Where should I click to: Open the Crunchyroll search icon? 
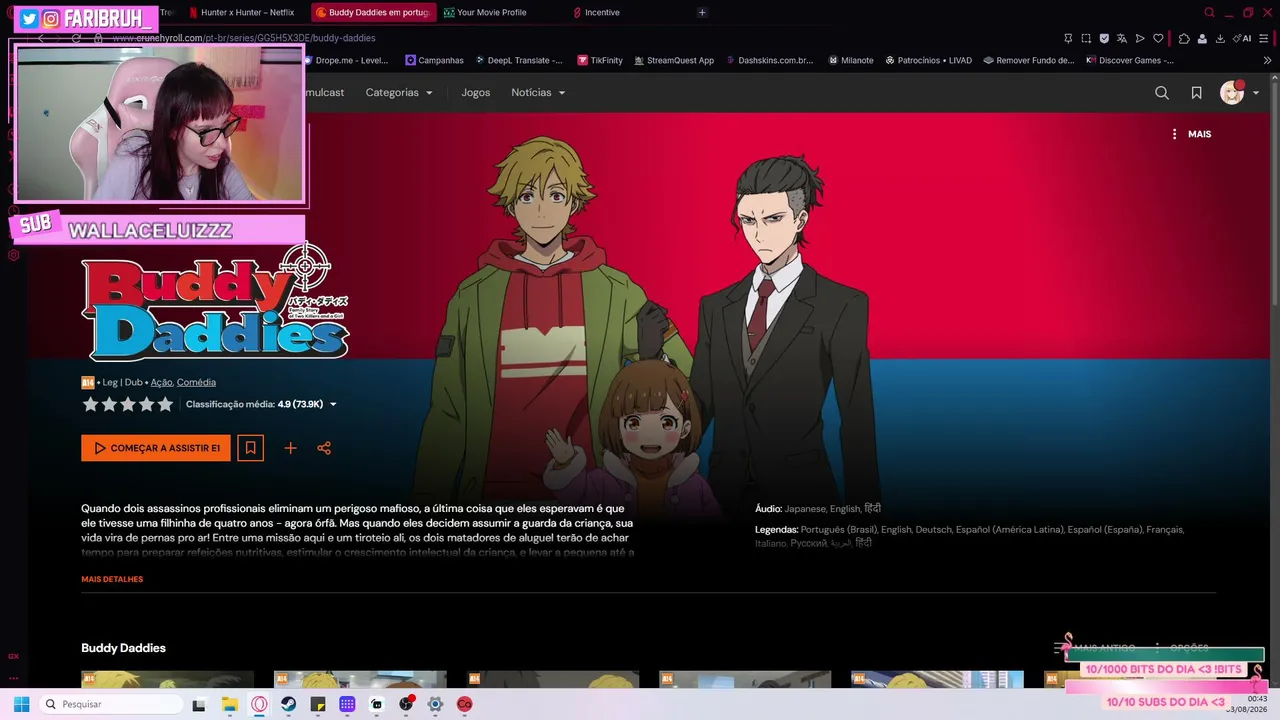point(1162,93)
